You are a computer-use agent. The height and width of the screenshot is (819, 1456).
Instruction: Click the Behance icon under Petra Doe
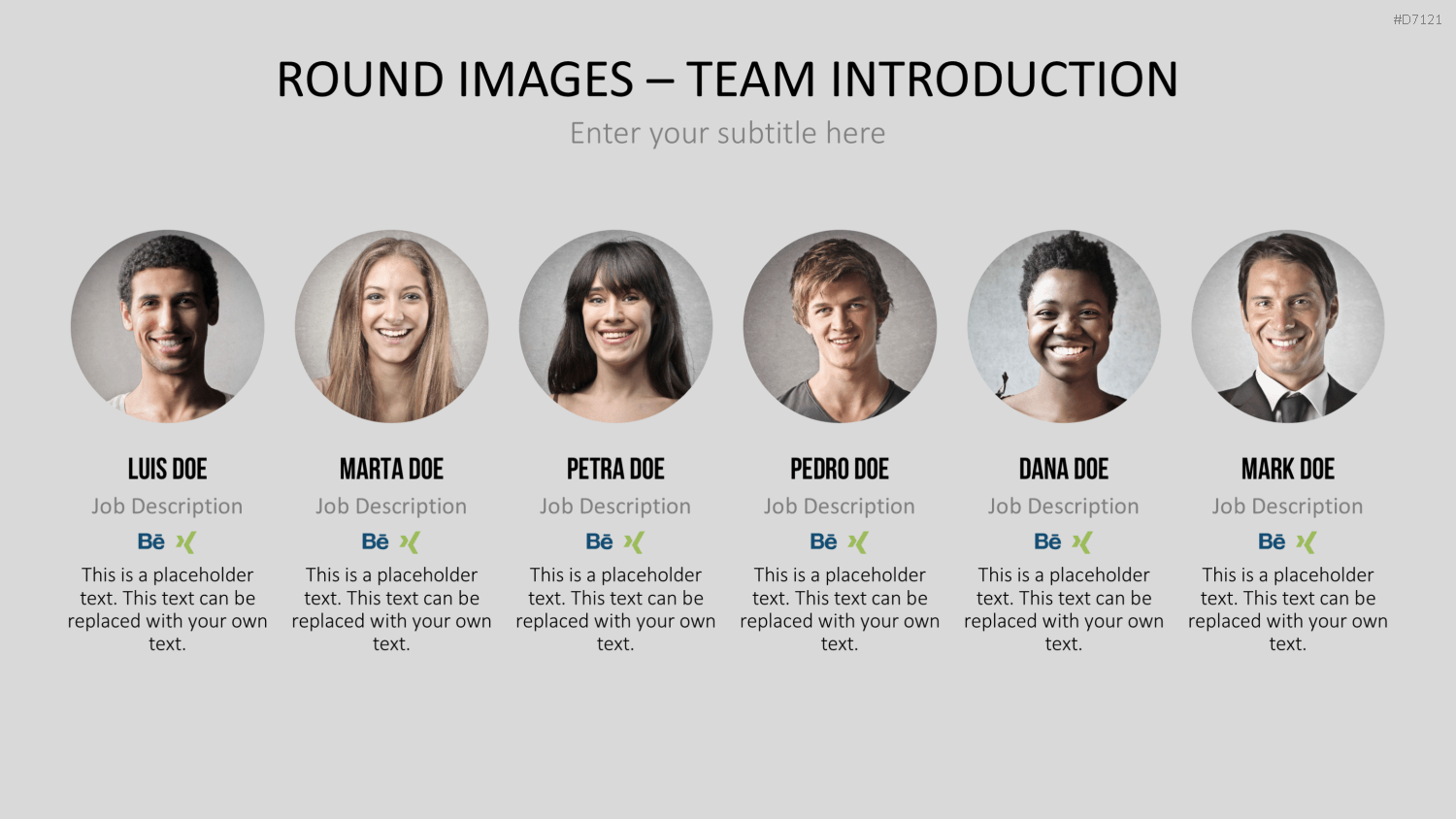(600, 541)
